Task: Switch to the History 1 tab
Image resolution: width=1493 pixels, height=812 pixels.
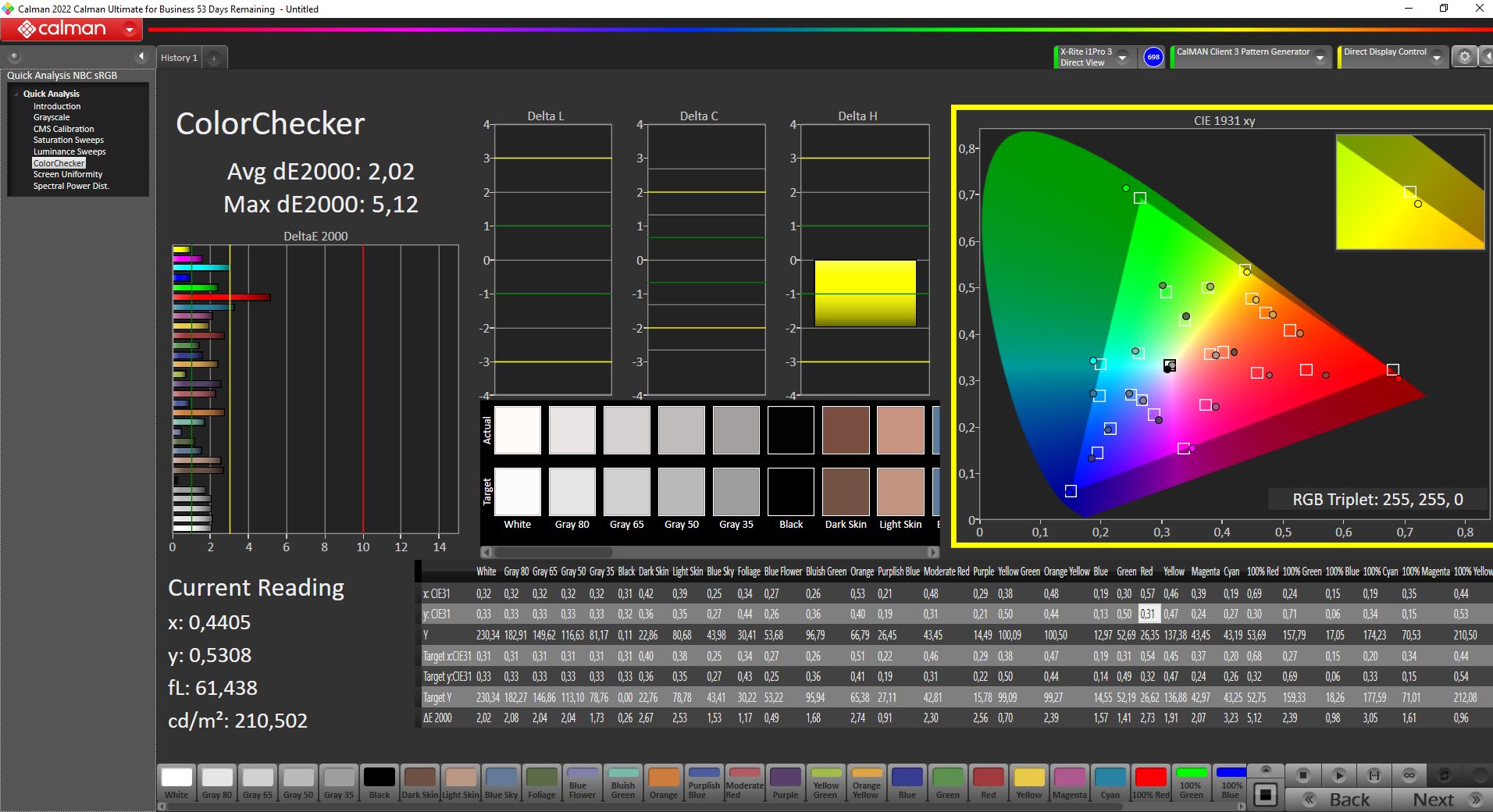Action: tap(179, 58)
